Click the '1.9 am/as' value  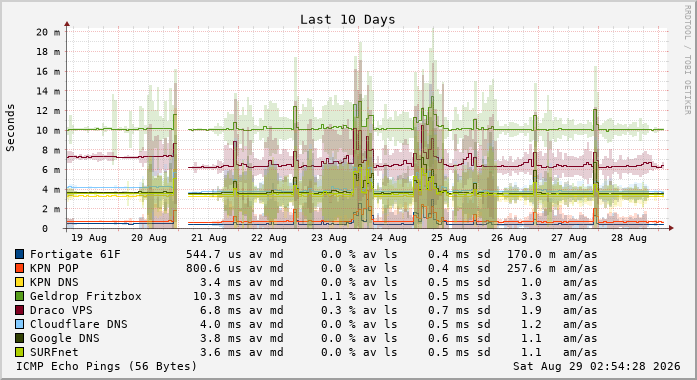559,310
